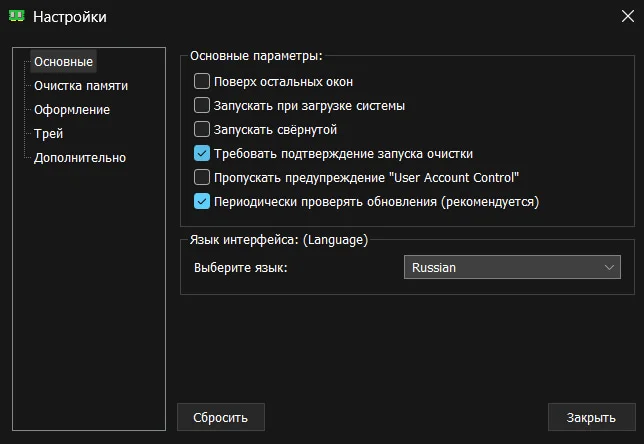The width and height of the screenshot is (644, 444).
Task: Uncheck Периодически проверять обновления
Action: 202,202
